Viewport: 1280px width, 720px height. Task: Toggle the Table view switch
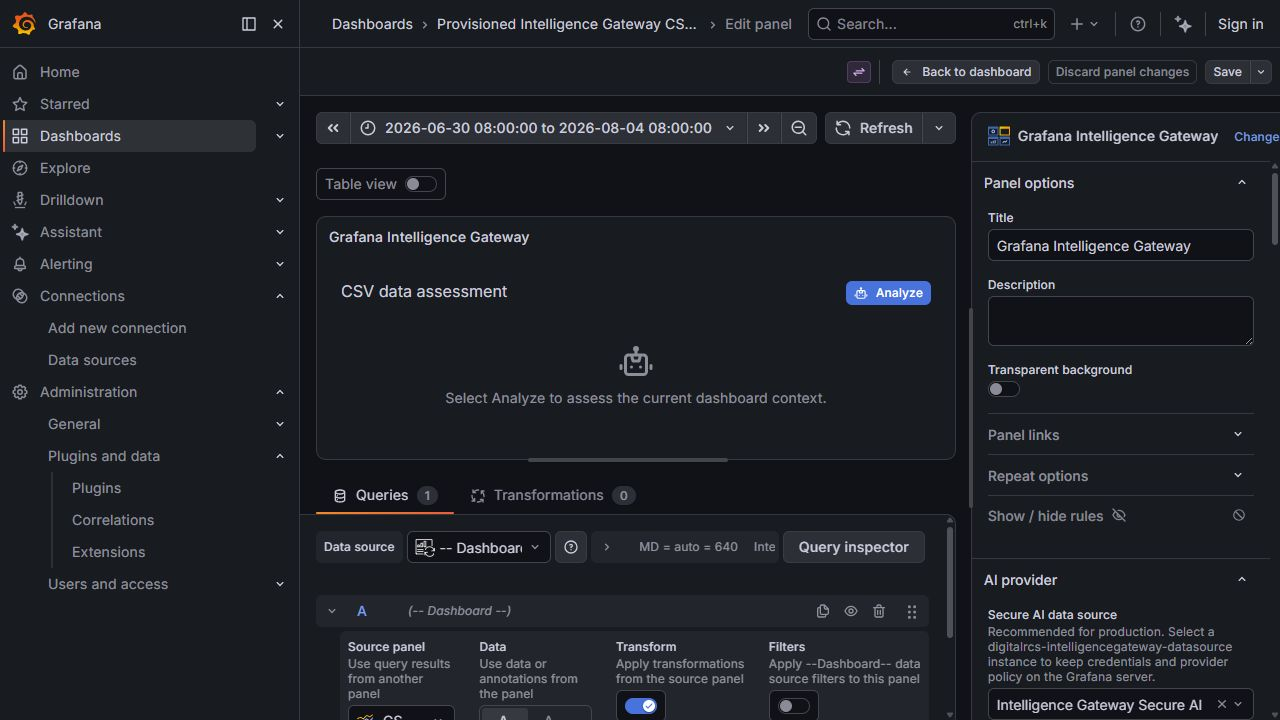[421, 184]
